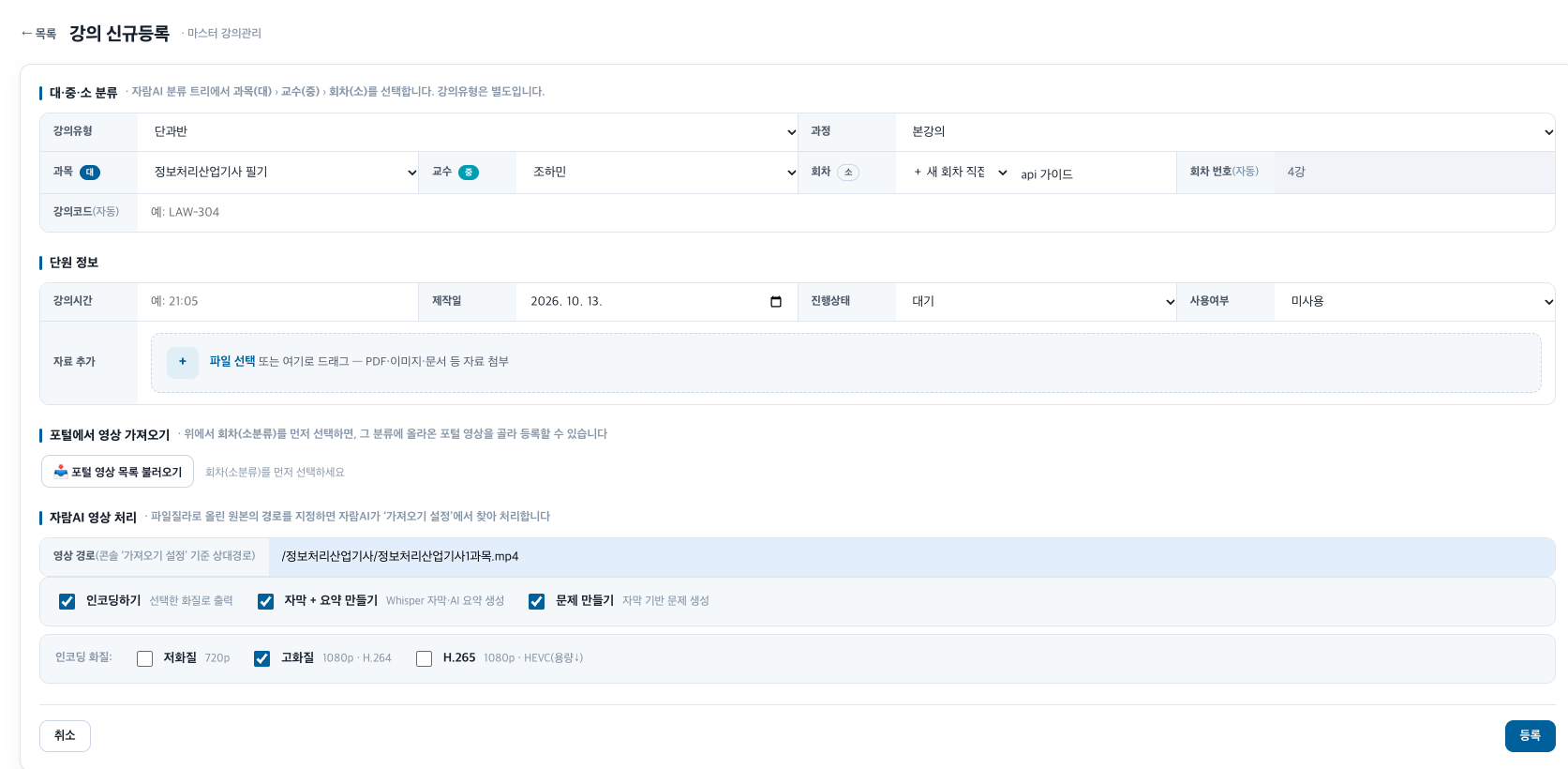
Task: Check the H.265 encoding option
Action: point(425,658)
